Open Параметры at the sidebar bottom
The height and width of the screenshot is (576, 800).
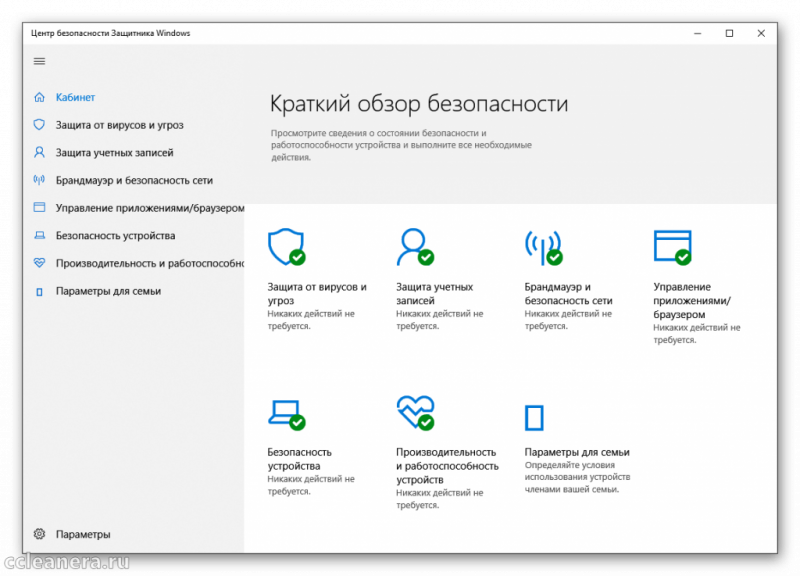[x=83, y=534]
